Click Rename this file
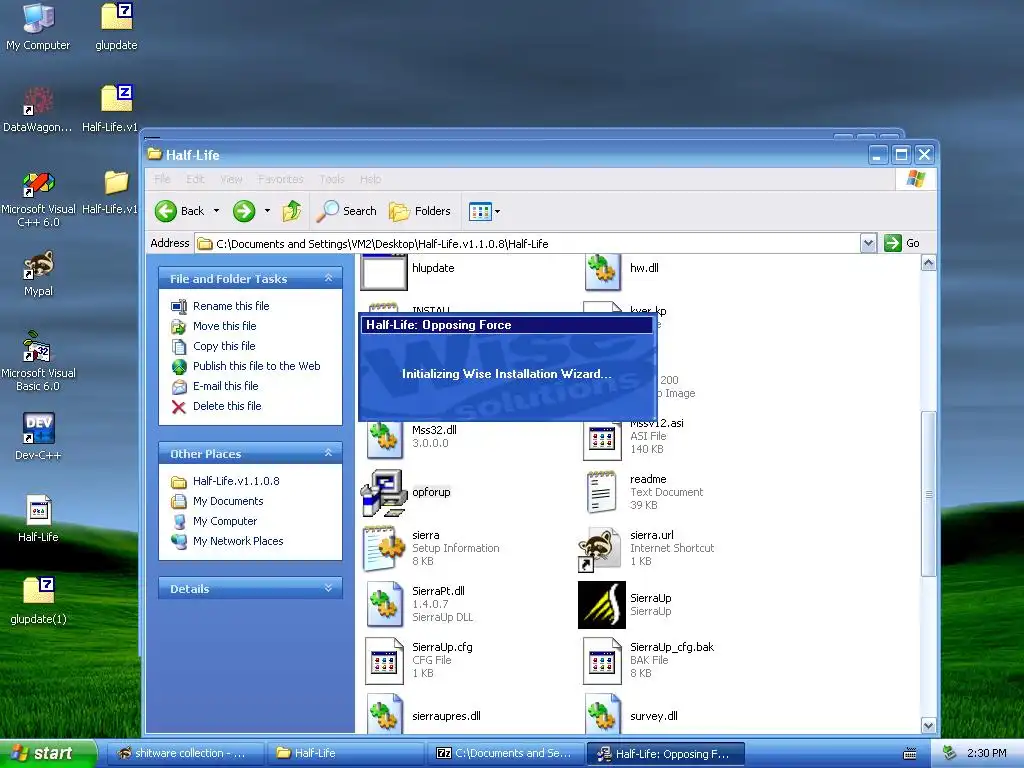Image resolution: width=1024 pixels, height=768 pixels. click(x=231, y=306)
